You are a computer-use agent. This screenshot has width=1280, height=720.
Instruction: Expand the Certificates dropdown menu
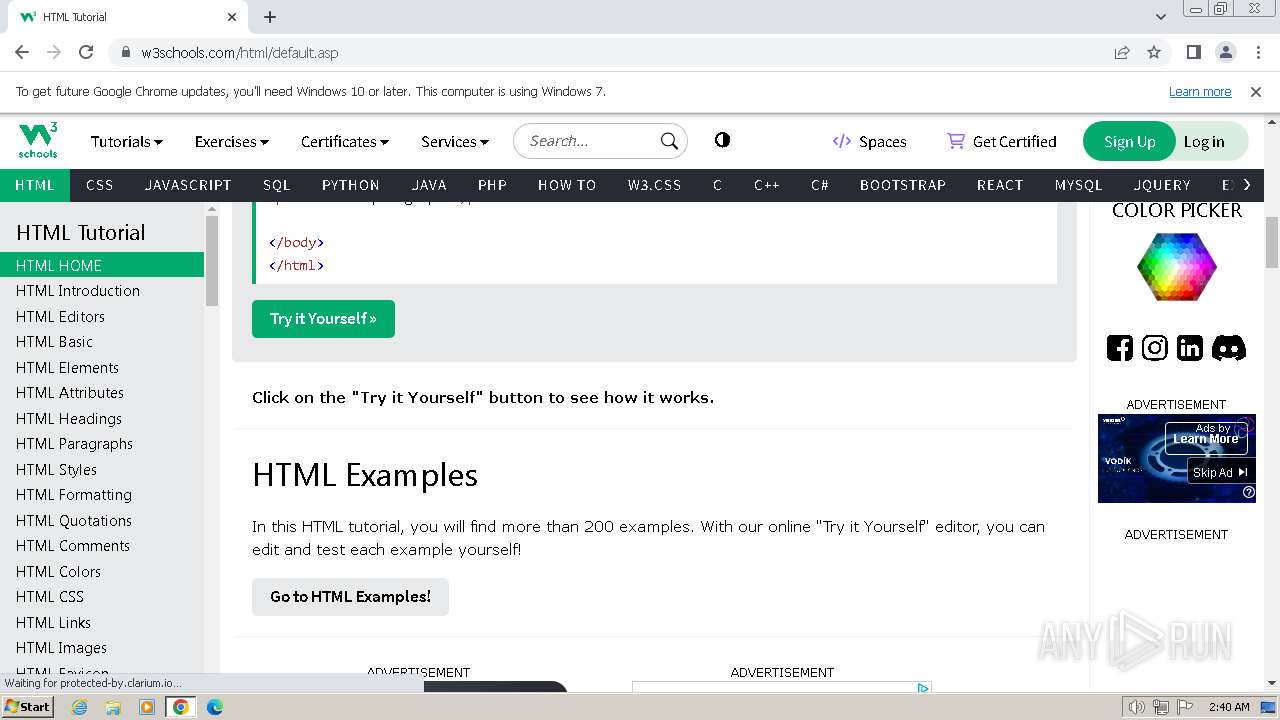(x=345, y=141)
